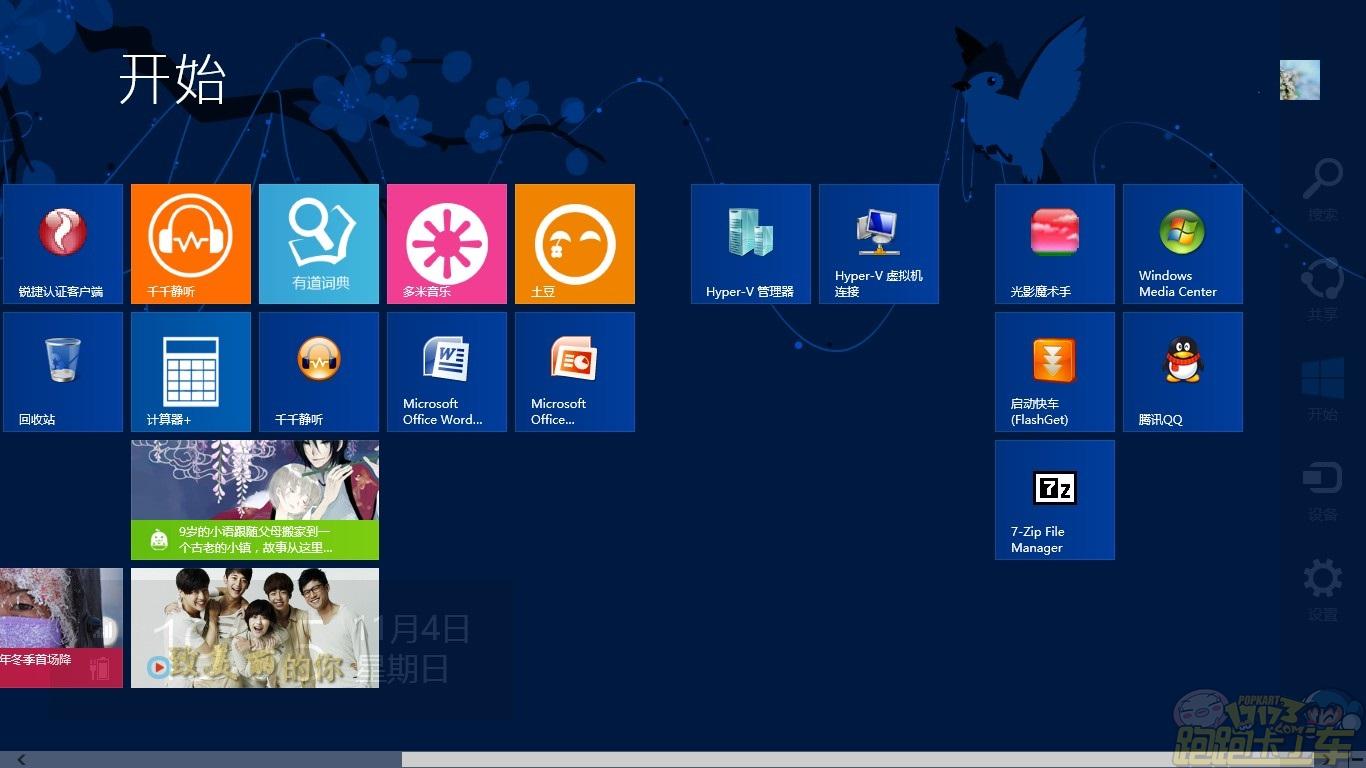Launch the Windows Media Center tile

point(1183,244)
